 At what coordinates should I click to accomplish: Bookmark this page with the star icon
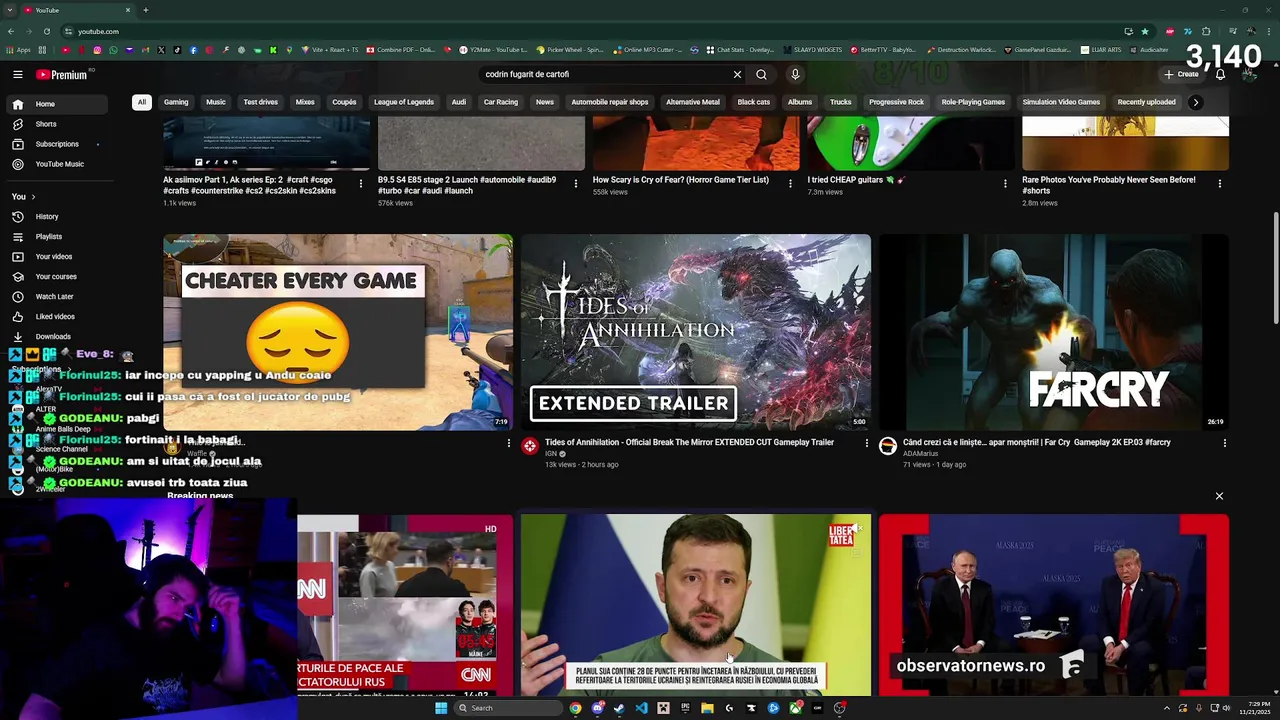point(1145,31)
